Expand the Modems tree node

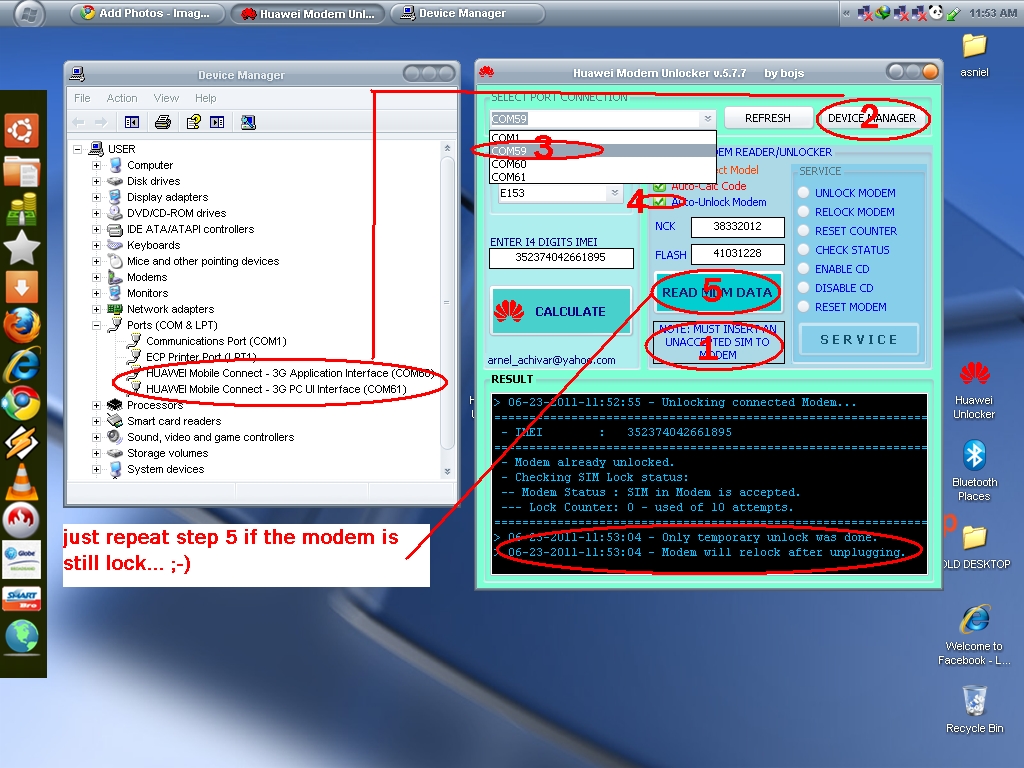click(94, 276)
